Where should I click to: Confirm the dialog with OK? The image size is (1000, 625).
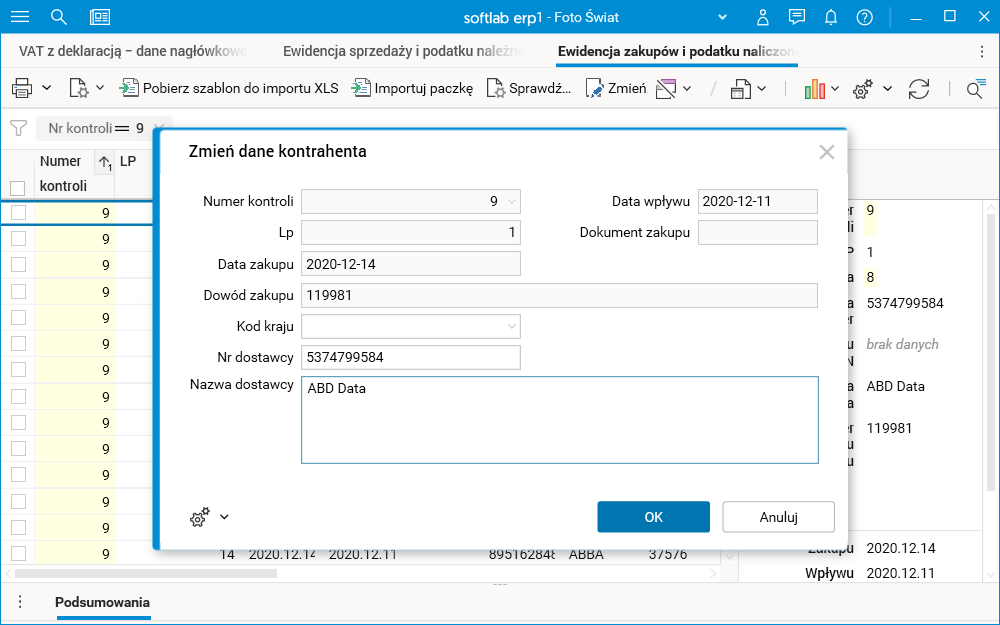tap(653, 517)
